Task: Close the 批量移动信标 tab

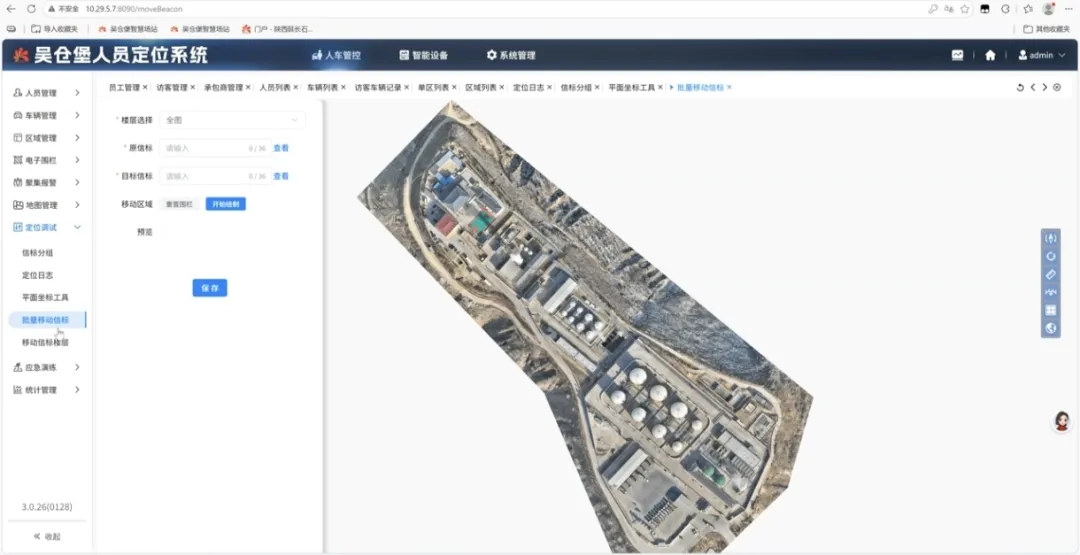Action: pos(729,87)
